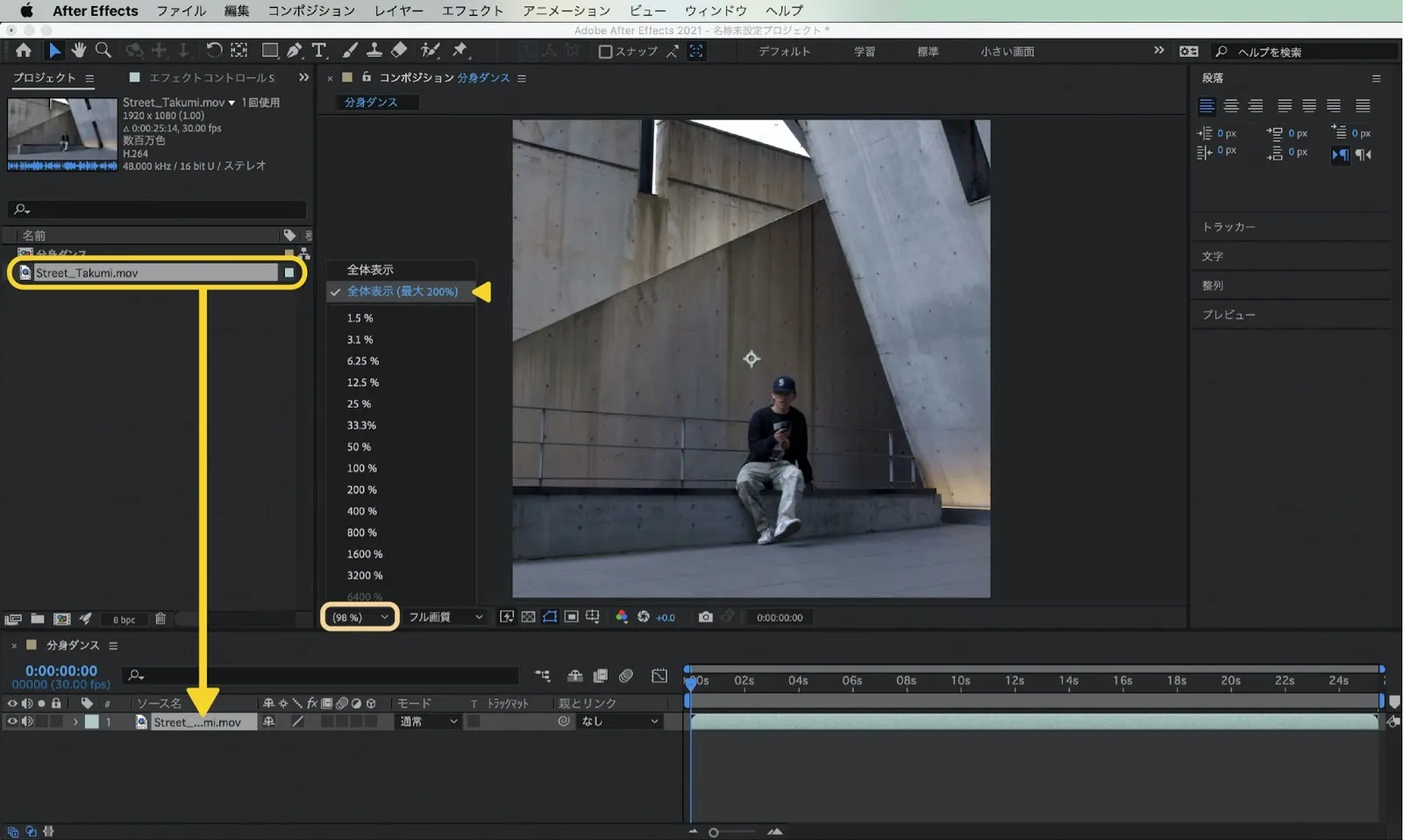Select the Type text tool
Image resolution: width=1403 pixels, height=840 pixels.
[x=319, y=50]
